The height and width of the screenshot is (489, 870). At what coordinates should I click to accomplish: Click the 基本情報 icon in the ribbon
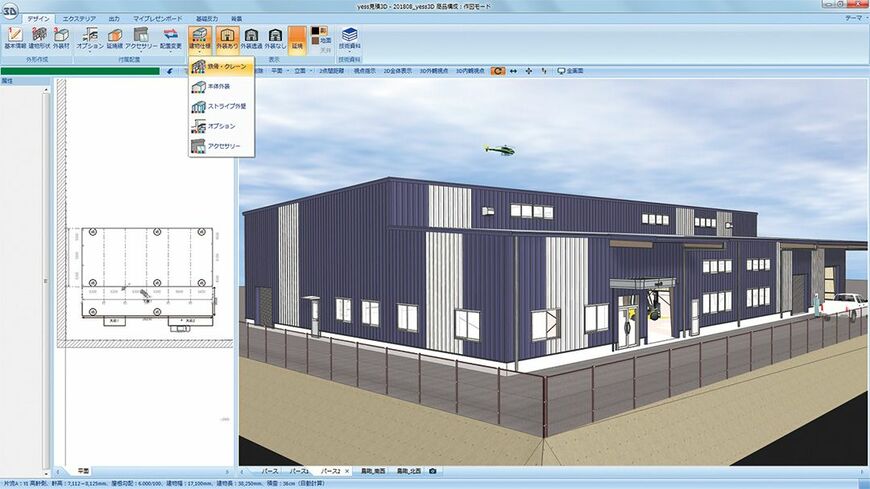(16, 38)
